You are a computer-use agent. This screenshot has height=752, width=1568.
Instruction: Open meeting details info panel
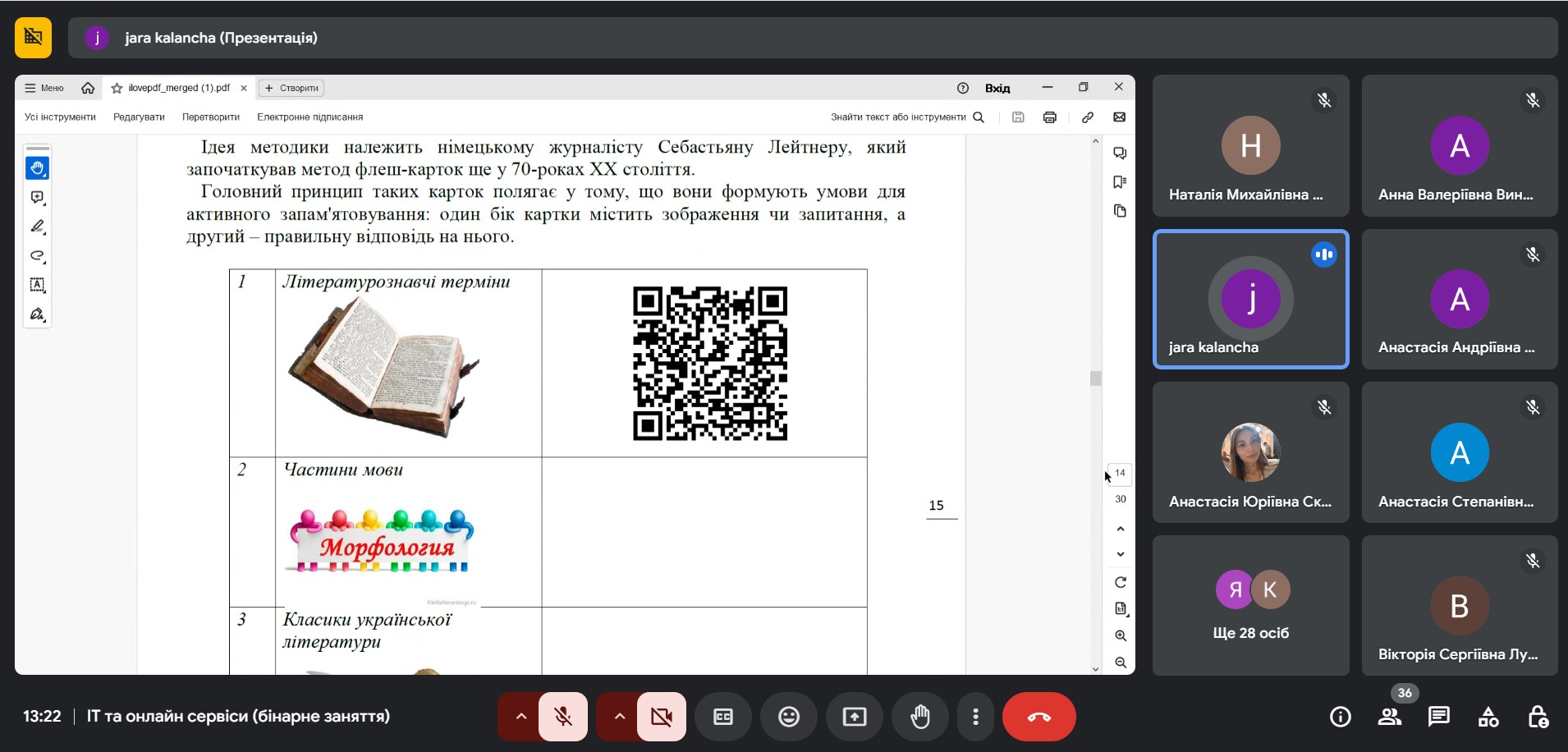click(x=1341, y=717)
